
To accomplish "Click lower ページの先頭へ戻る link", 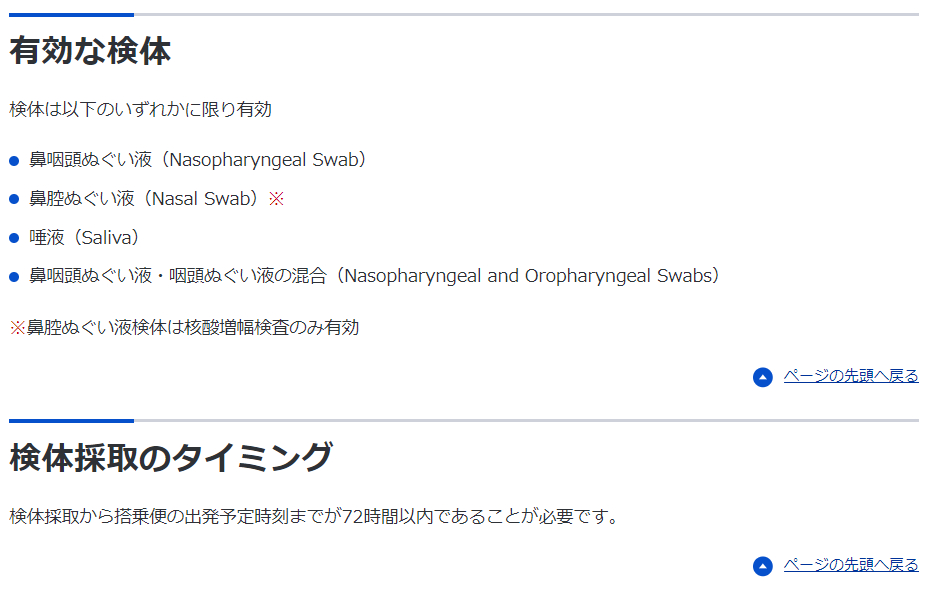I will click(851, 565).
